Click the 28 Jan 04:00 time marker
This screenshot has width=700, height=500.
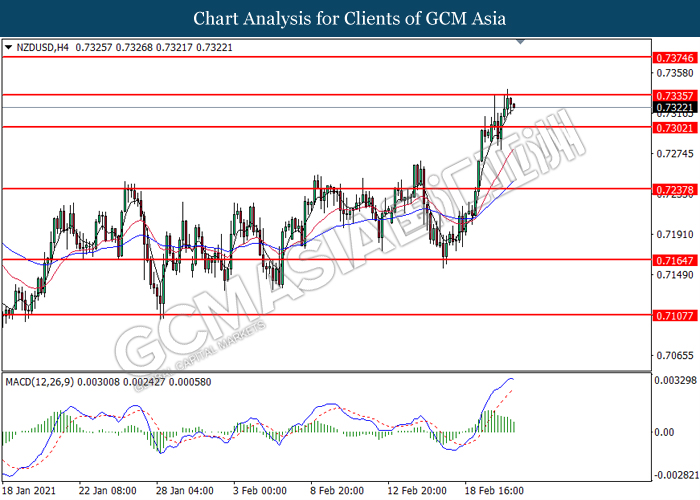click(185, 491)
